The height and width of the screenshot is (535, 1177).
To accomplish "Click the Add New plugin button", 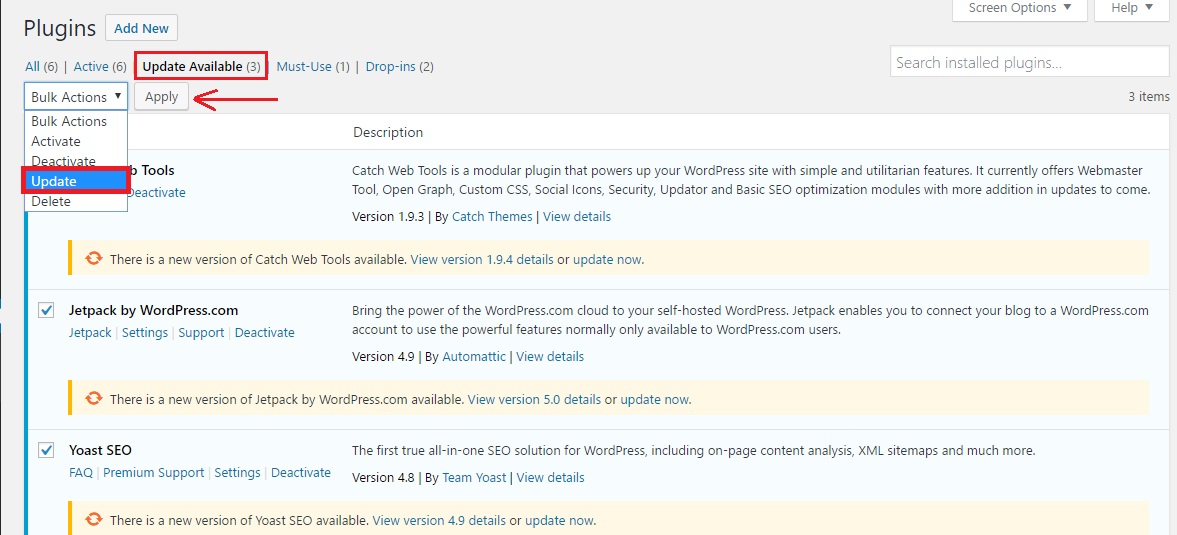I will click(141, 28).
